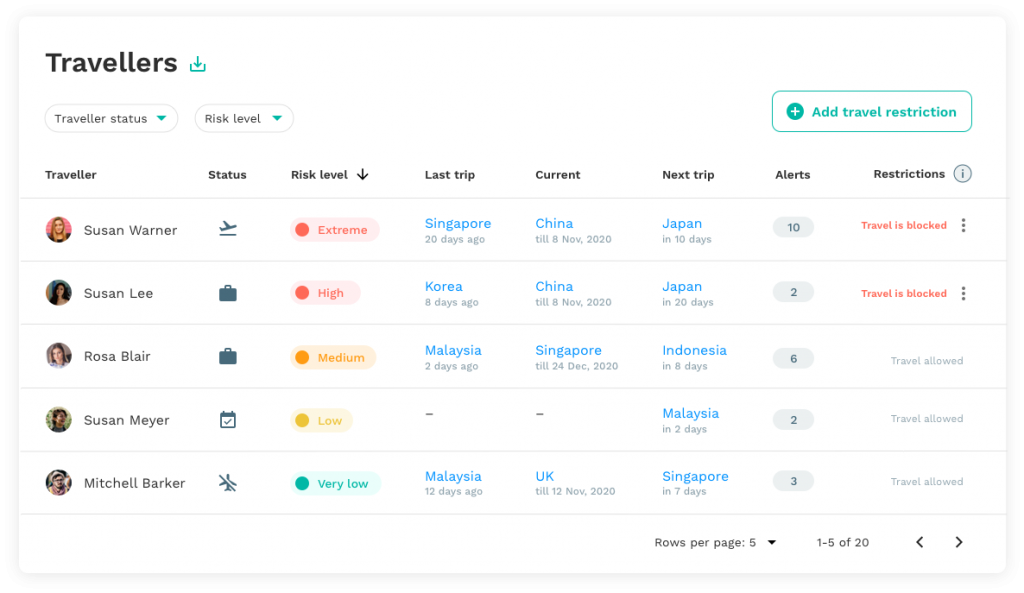Click the Current column header
1024x593 pixels.
click(558, 174)
